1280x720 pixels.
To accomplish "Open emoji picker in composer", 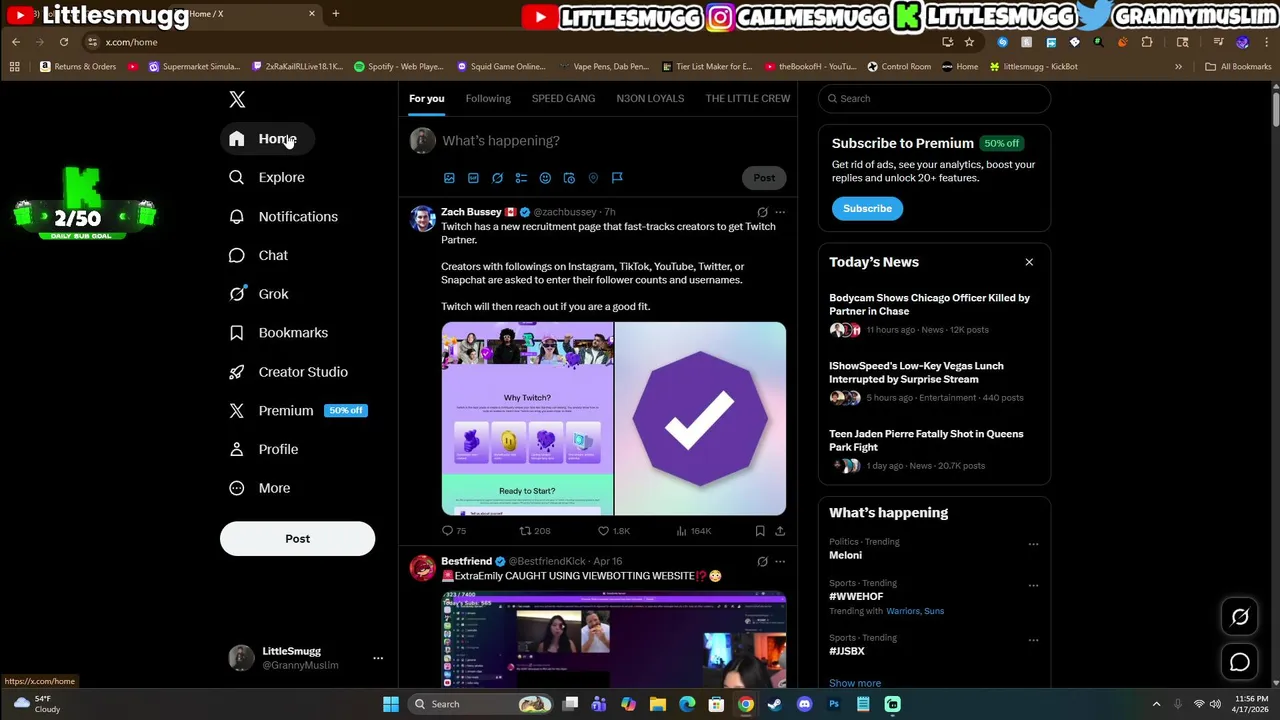I will coord(545,178).
